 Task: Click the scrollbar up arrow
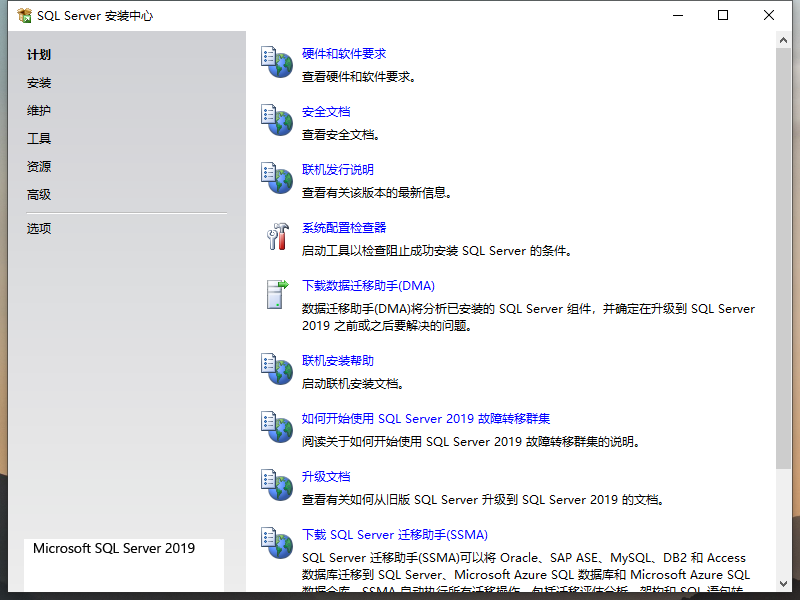pyautogui.click(x=783, y=40)
